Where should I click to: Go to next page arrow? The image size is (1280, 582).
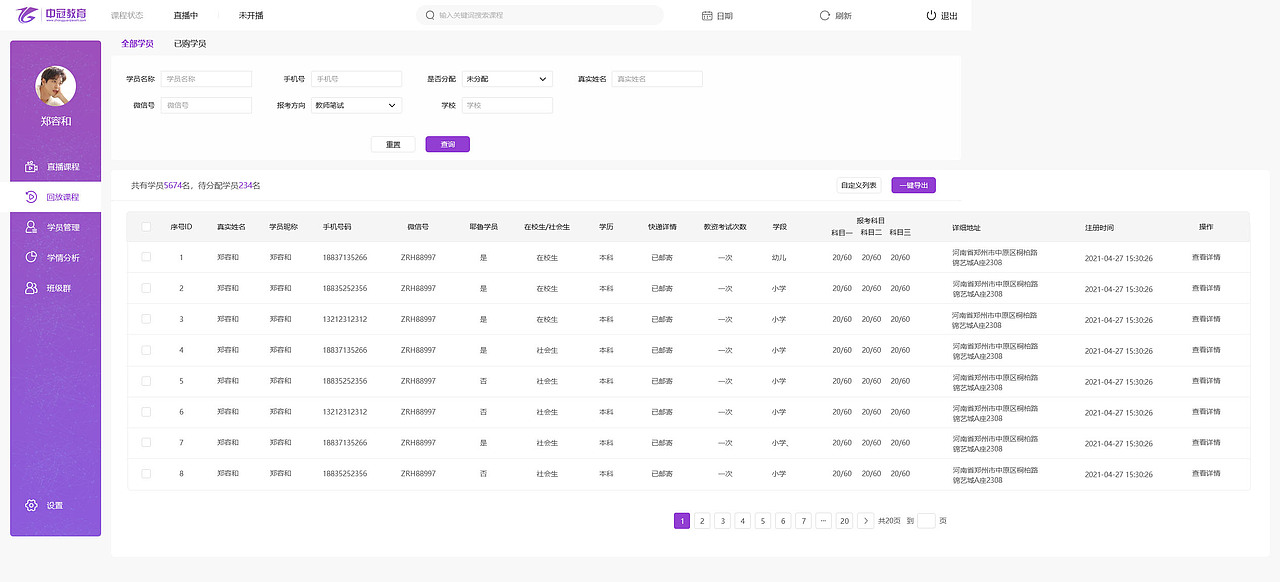tap(866, 521)
